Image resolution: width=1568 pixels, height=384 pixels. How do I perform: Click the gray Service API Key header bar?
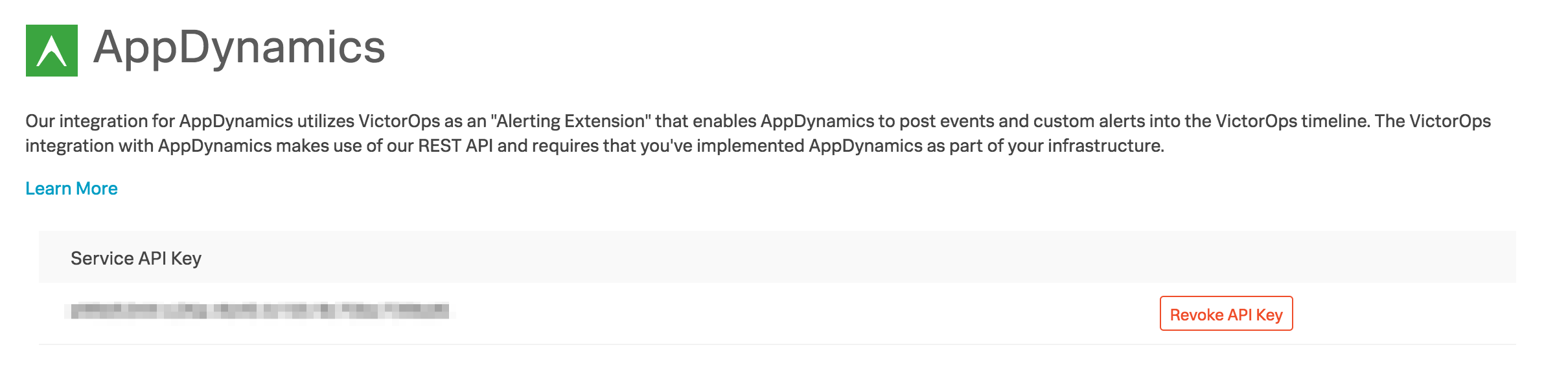coord(778,258)
